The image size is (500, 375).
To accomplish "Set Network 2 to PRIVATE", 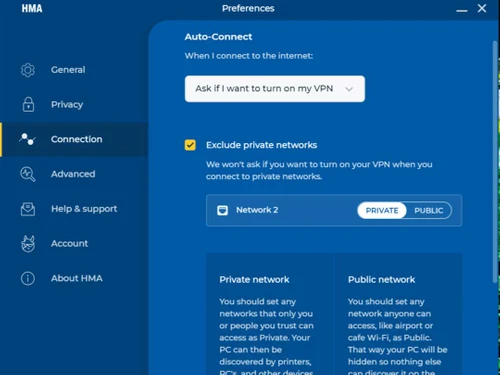I will [382, 211].
